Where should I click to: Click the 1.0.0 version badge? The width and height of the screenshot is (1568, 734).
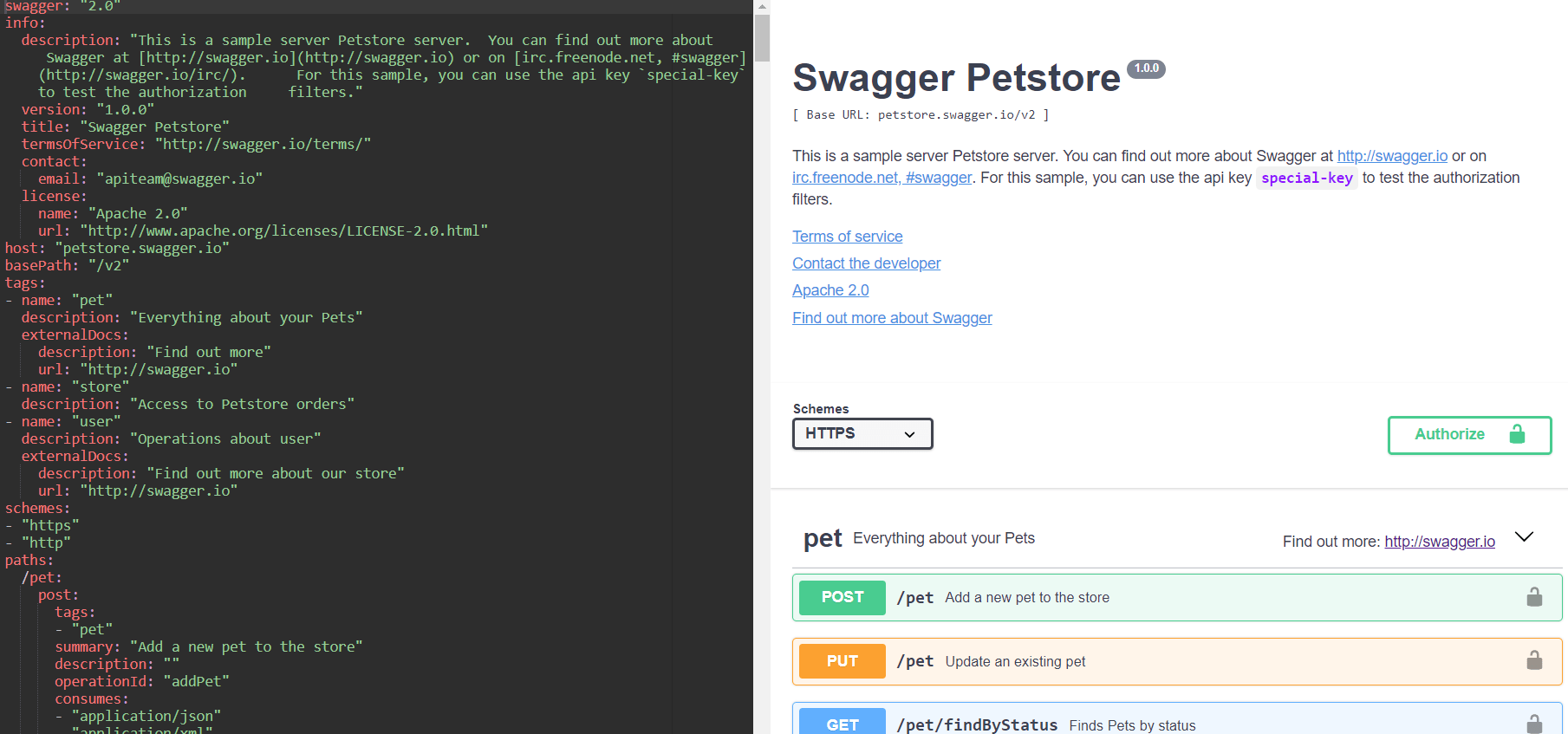[x=1146, y=68]
